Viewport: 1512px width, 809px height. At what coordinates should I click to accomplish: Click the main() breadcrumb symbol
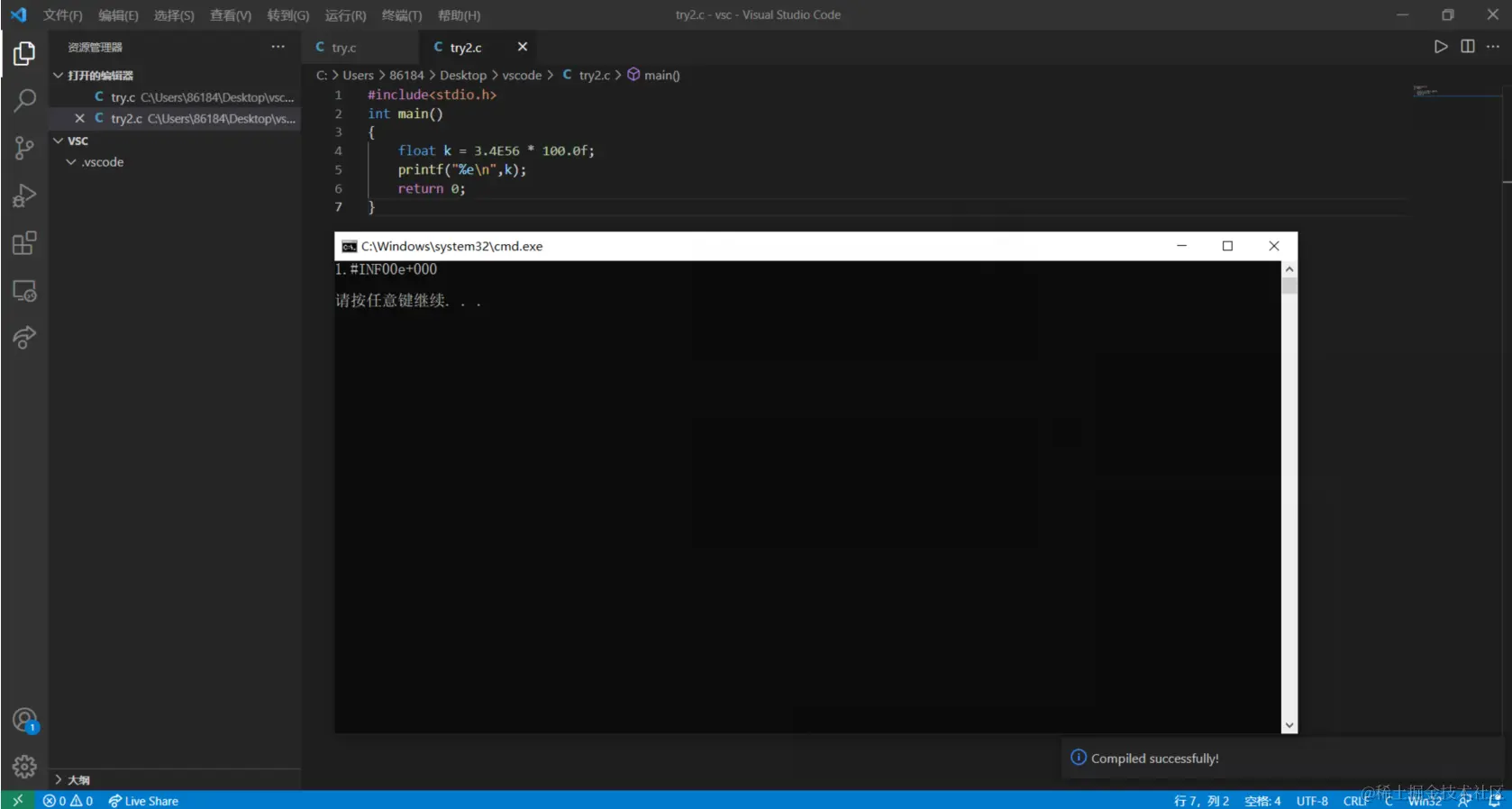point(653,75)
